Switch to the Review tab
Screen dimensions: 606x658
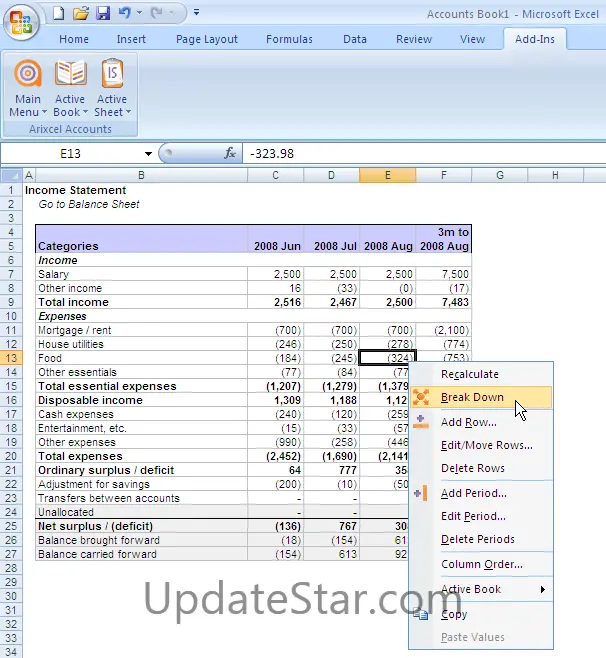tap(414, 39)
